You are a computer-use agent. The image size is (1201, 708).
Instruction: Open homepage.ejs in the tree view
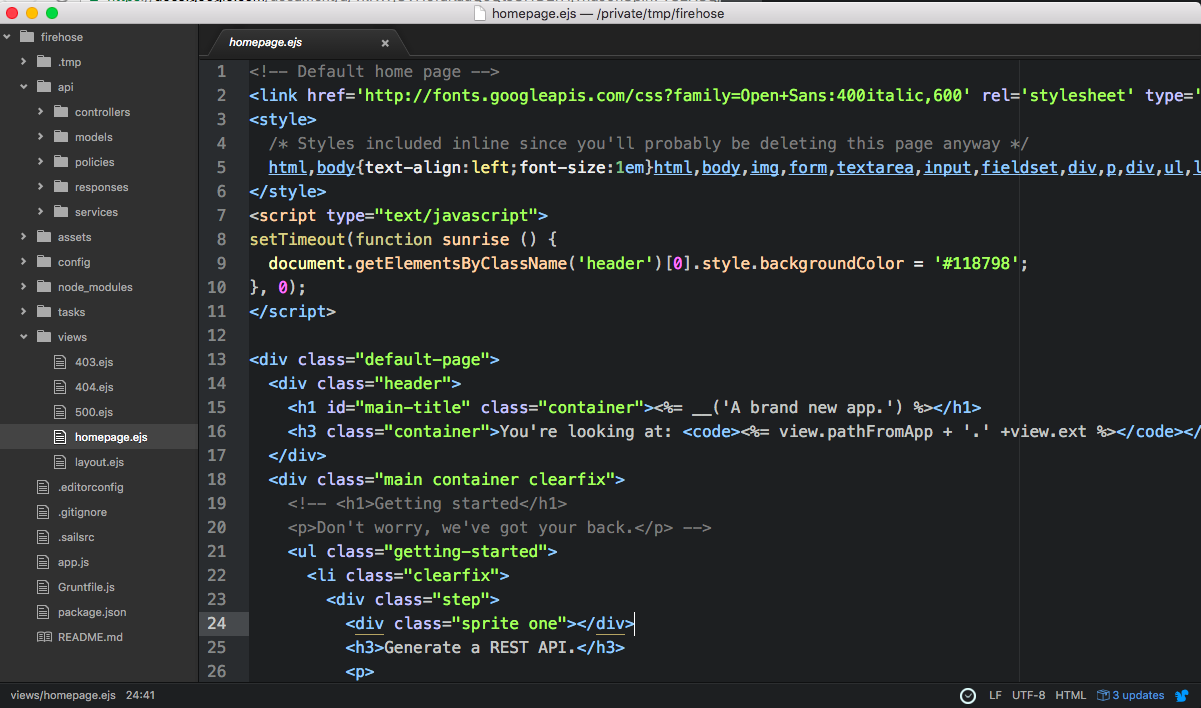coord(98,437)
